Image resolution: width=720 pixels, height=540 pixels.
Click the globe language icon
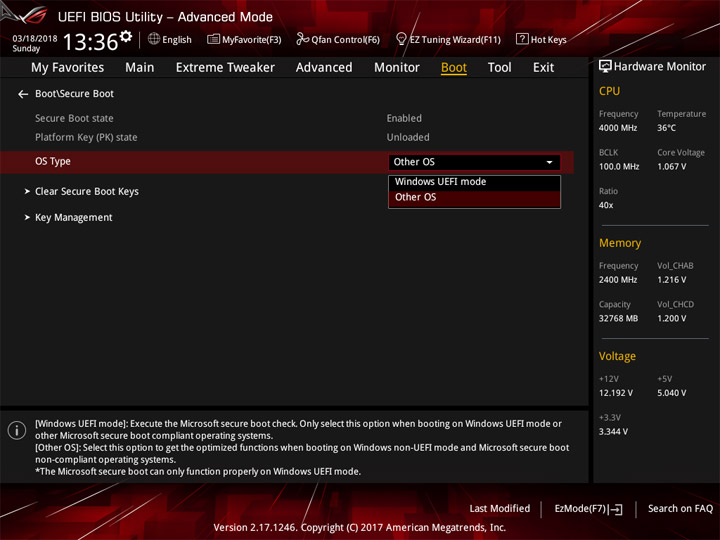tap(154, 39)
